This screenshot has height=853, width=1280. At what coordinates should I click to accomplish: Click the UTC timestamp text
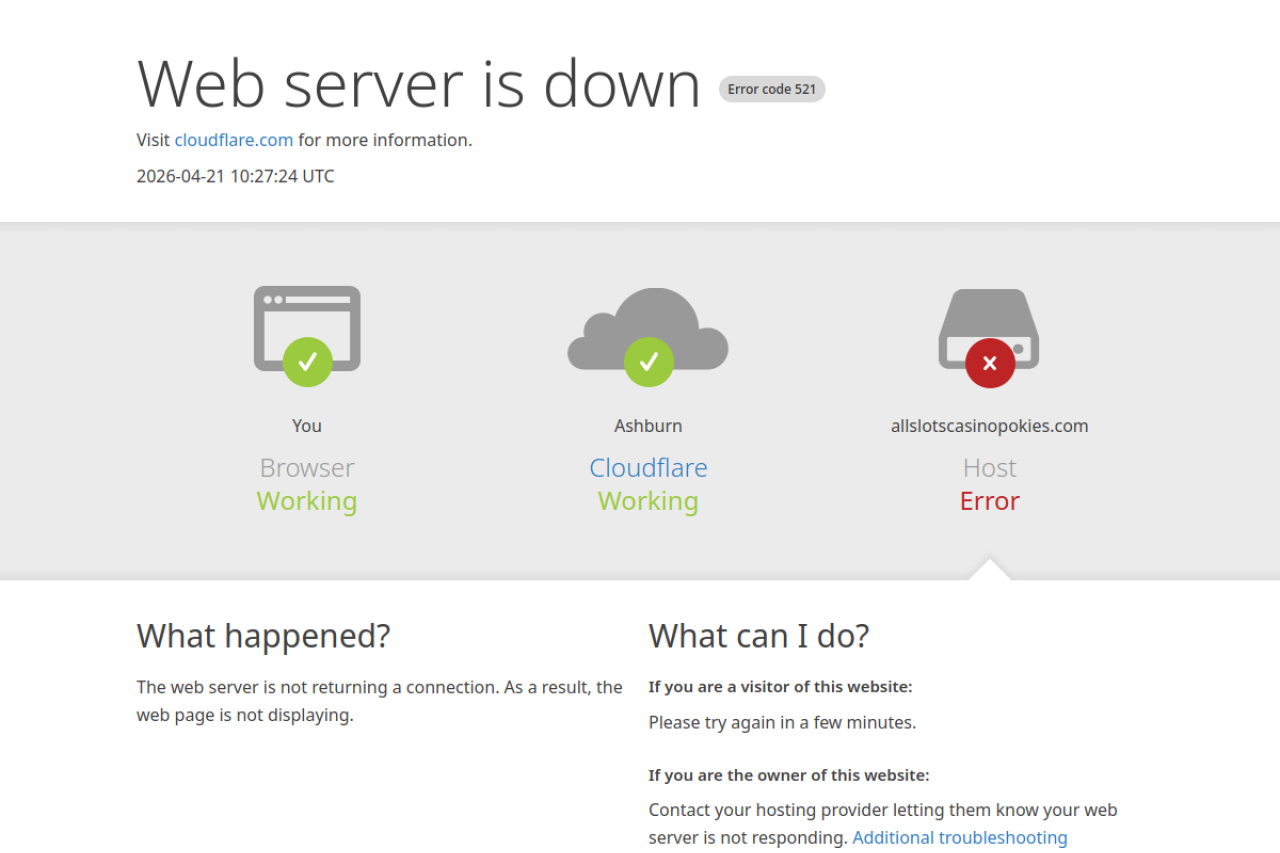[x=235, y=176]
